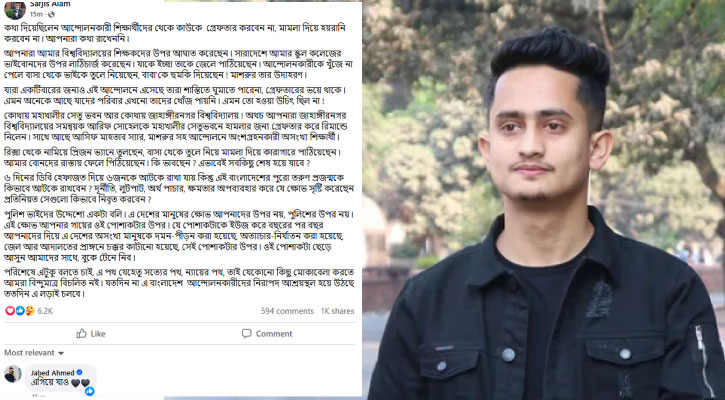725x400 pixels.
Task: Click the Care hug reaction emoji
Action: [x=29, y=311]
